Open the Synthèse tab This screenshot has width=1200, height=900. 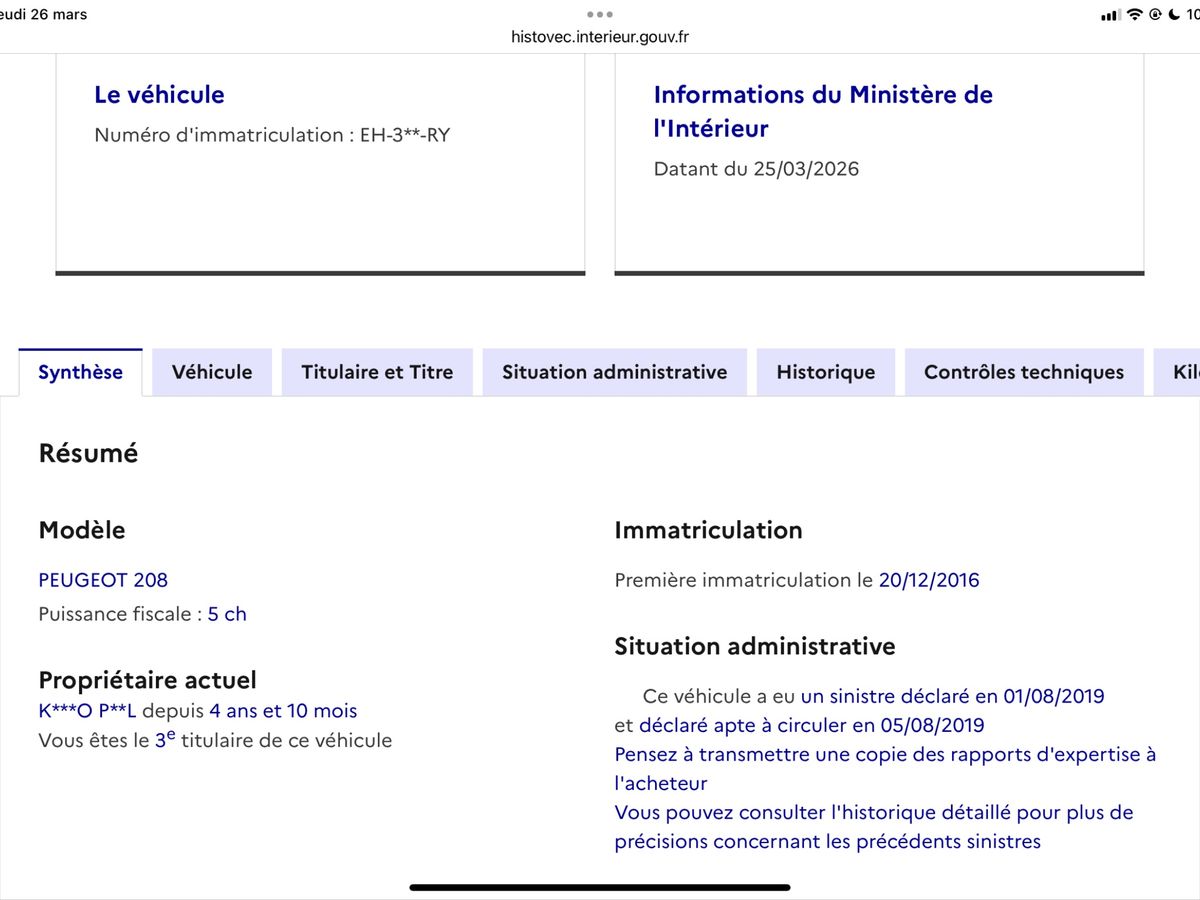80,372
